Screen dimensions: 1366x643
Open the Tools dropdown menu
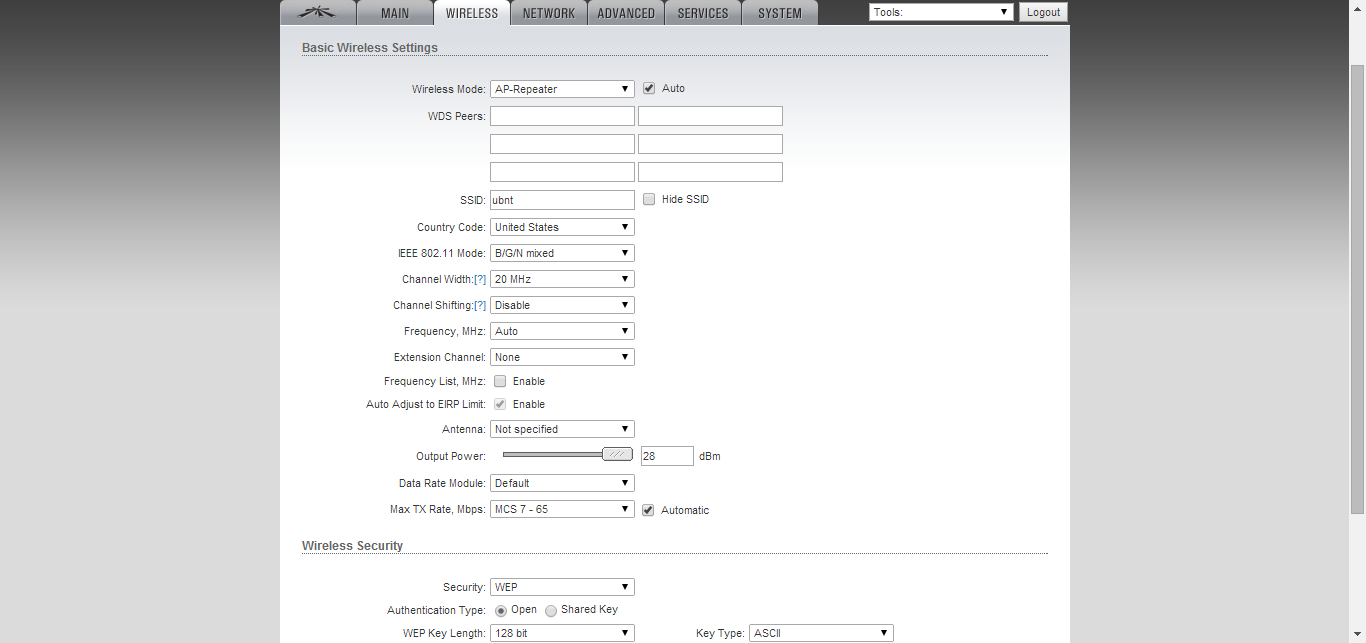click(942, 12)
